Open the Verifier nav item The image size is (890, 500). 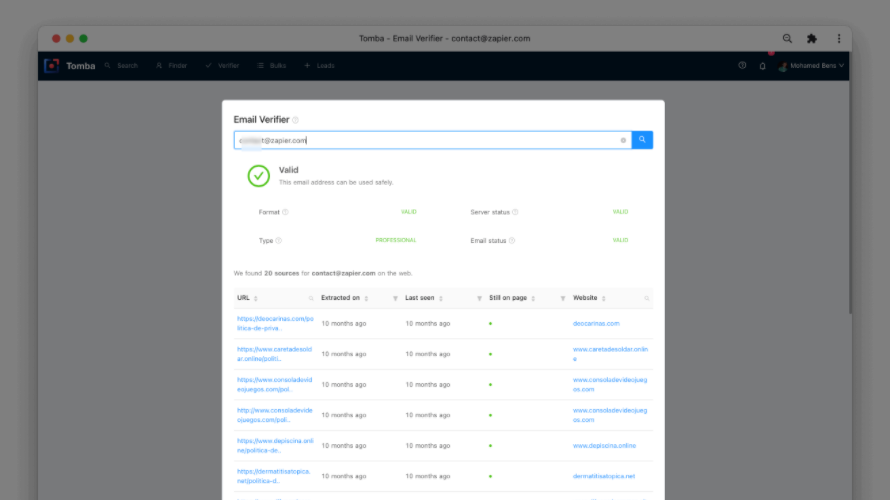[222, 66]
